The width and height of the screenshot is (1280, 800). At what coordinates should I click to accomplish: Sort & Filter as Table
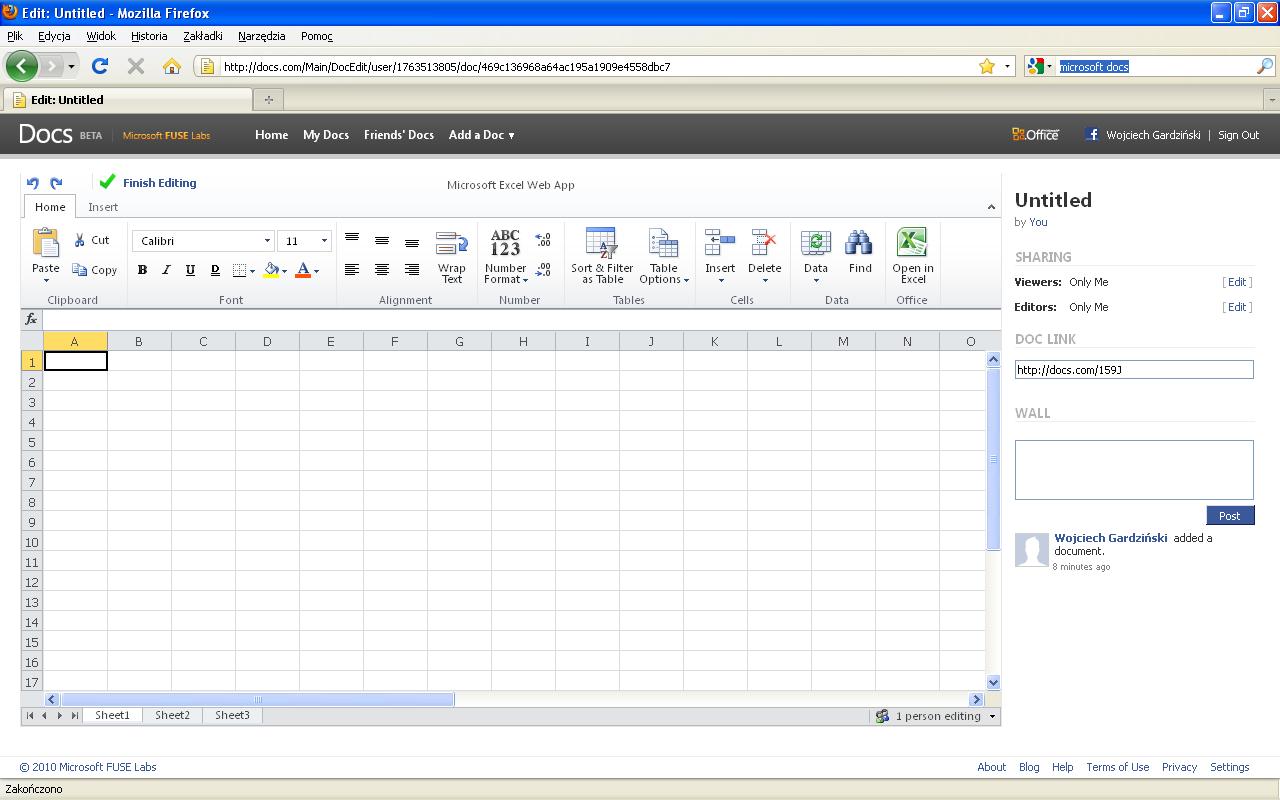tap(602, 257)
